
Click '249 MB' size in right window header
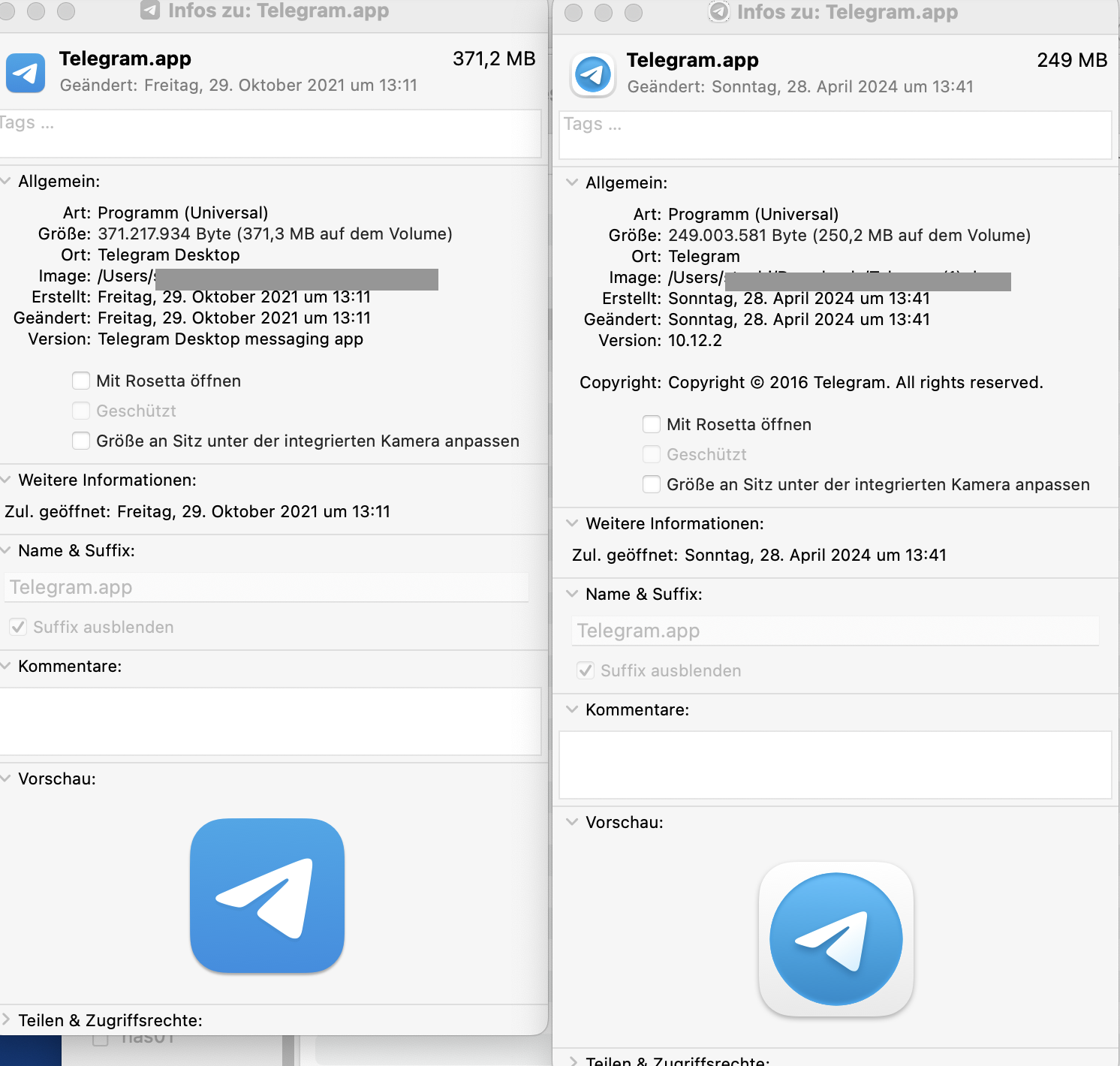point(1072,60)
